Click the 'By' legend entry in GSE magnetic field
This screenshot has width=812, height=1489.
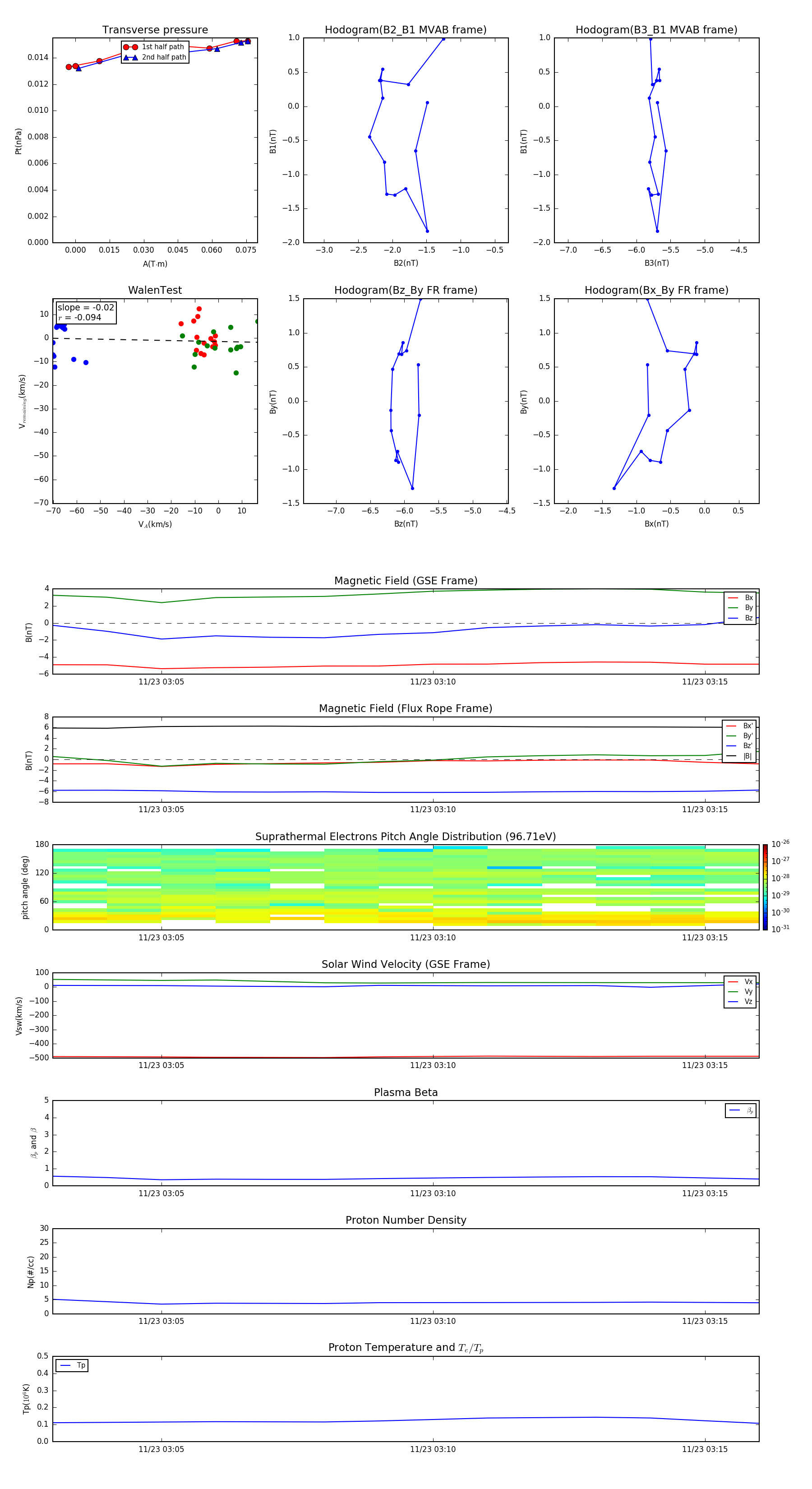pyautogui.click(x=740, y=607)
